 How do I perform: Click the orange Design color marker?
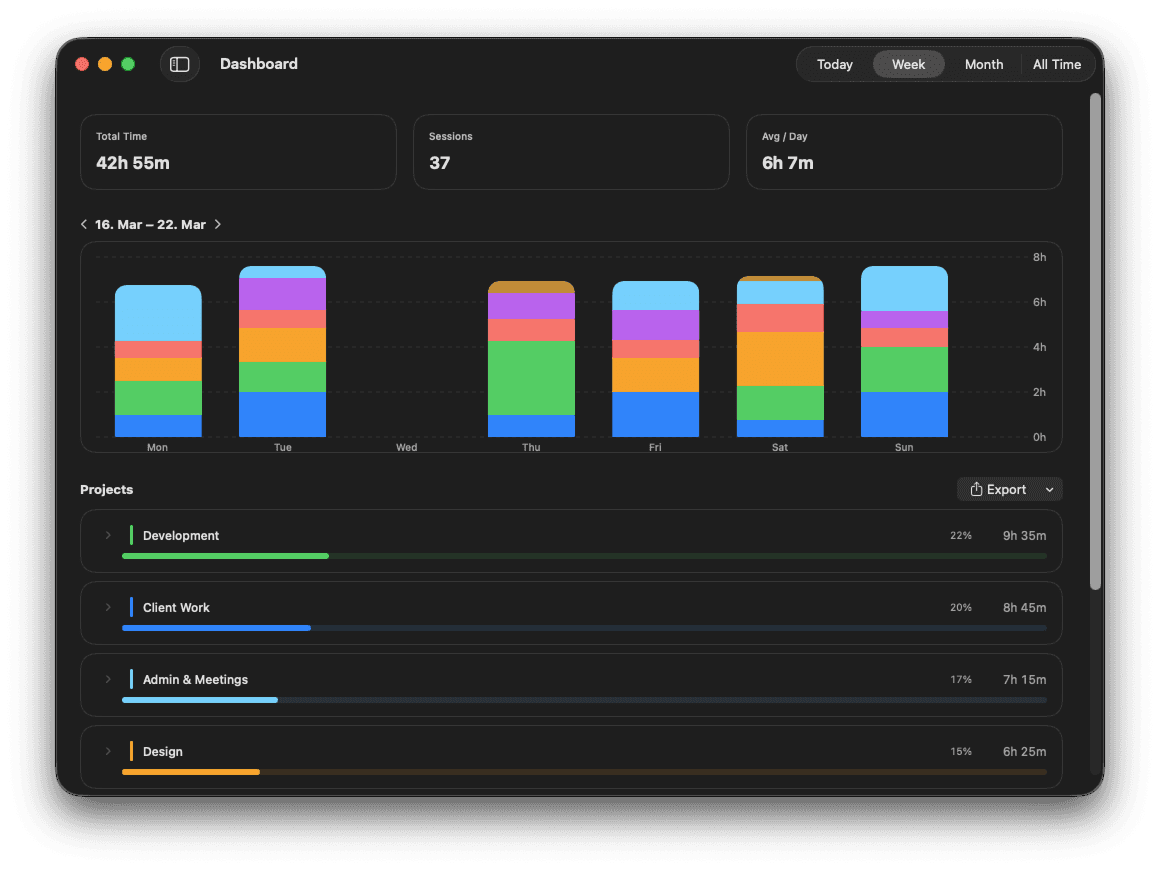pyautogui.click(x=131, y=752)
